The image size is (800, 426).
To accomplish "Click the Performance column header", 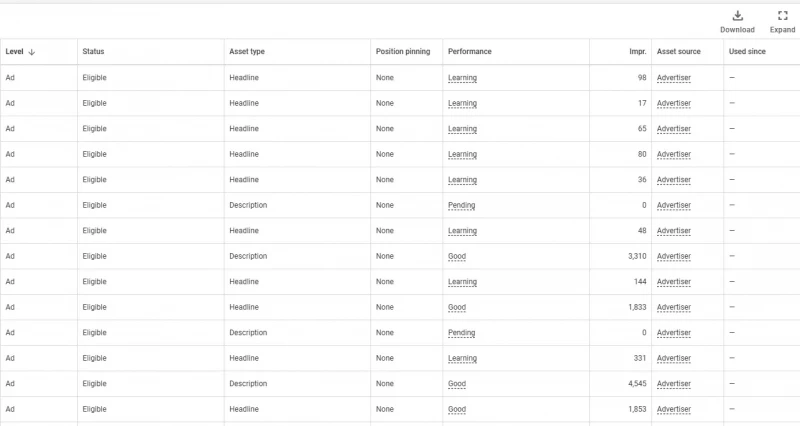I will (470, 52).
